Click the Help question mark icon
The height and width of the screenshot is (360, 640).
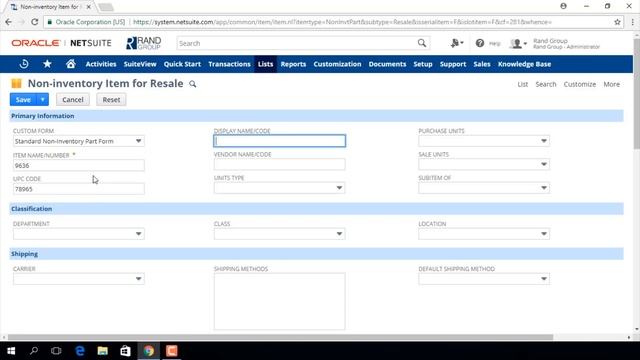pyautogui.click(x=480, y=43)
